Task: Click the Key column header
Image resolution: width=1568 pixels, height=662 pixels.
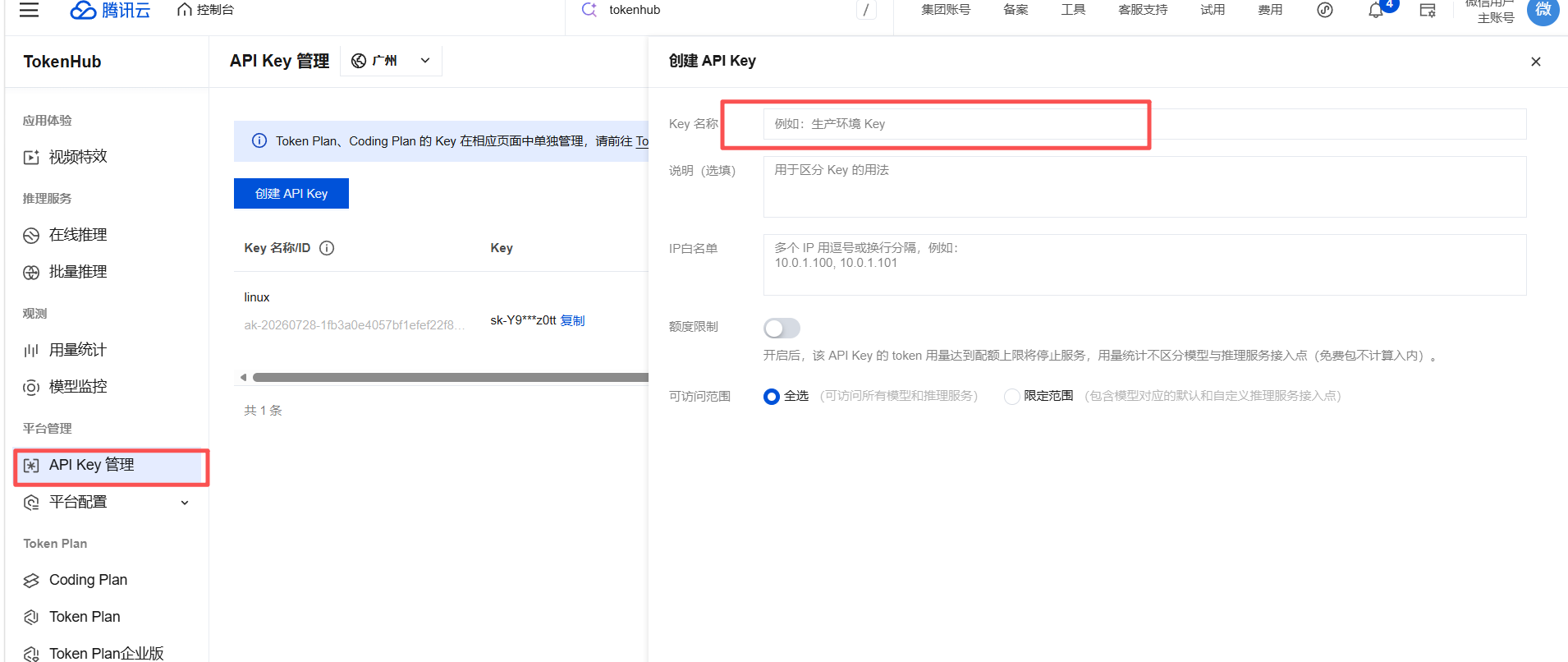Action: pos(502,248)
